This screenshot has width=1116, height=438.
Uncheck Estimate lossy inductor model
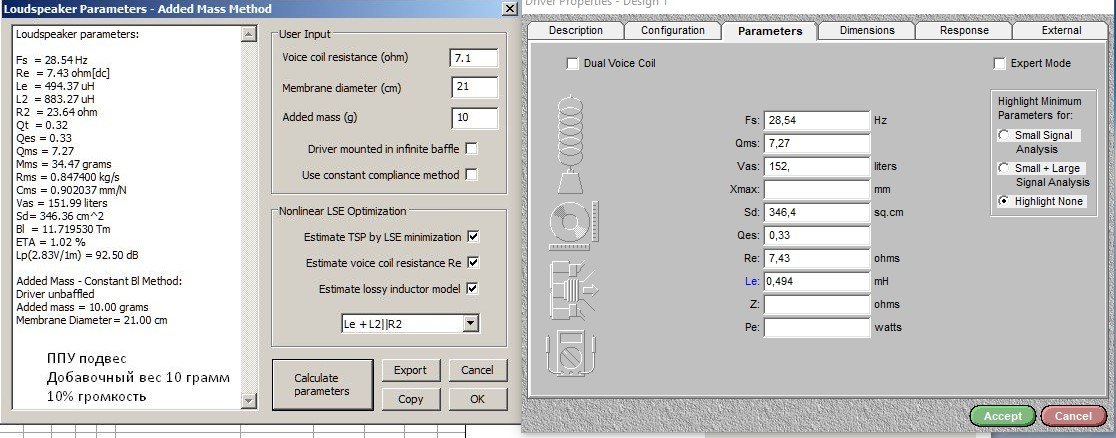[473, 289]
